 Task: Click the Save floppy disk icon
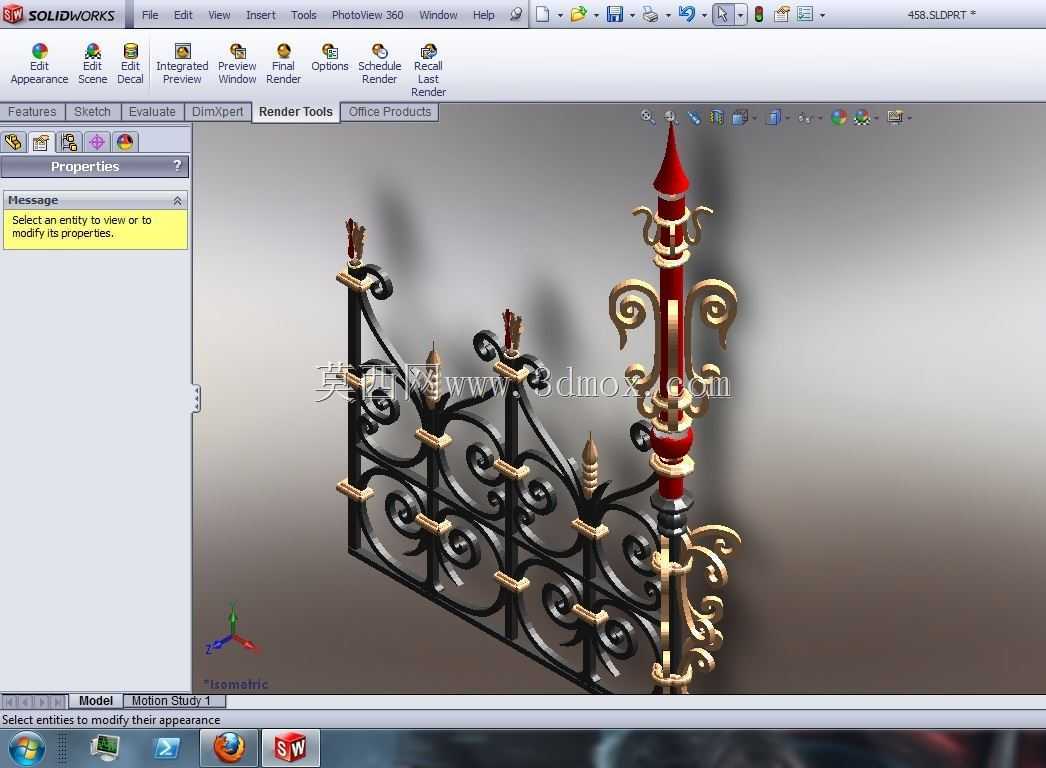click(614, 14)
